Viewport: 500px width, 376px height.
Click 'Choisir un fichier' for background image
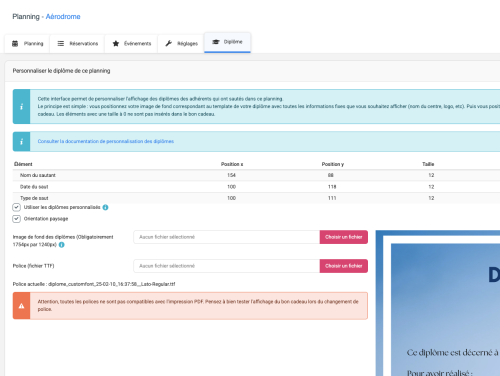point(344,237)
